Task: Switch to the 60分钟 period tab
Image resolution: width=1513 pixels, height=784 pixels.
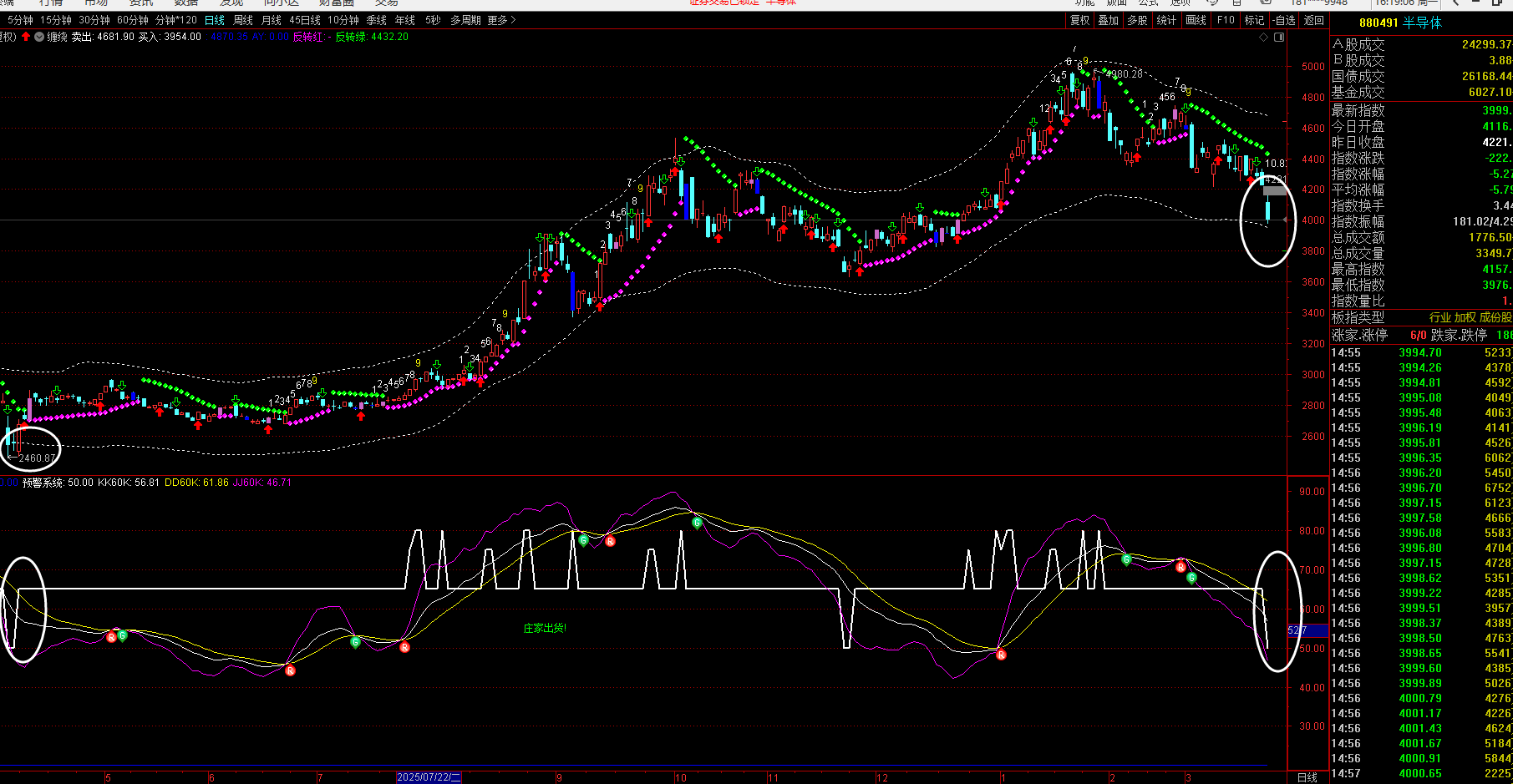Action: [133, 20]
